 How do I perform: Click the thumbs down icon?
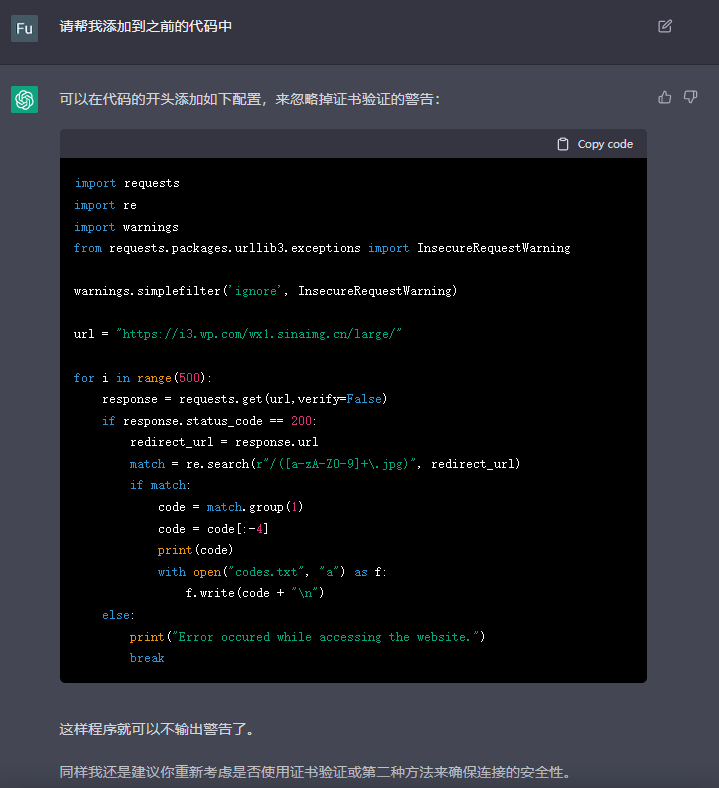point(690,97)
